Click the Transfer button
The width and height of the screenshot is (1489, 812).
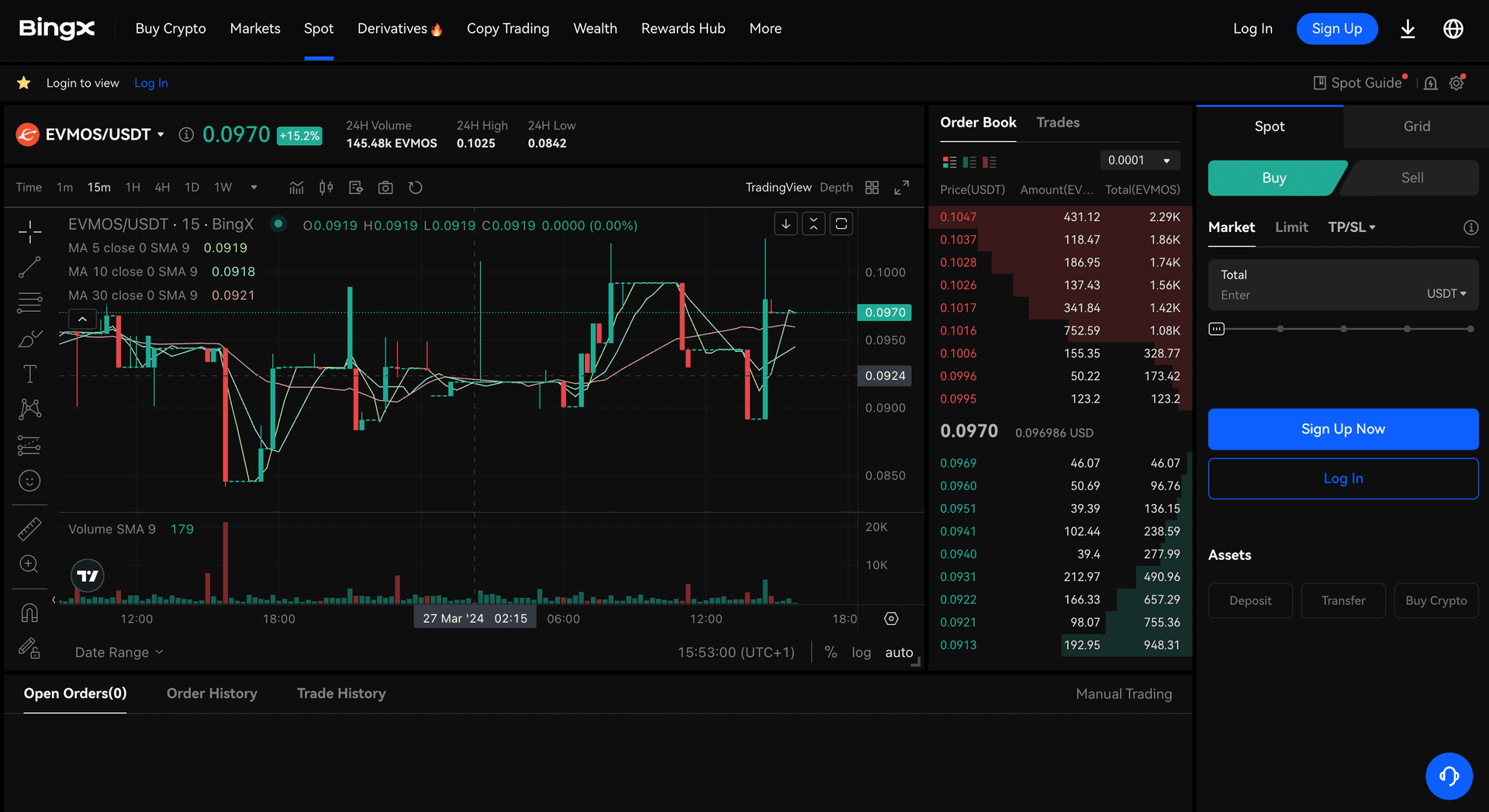1343,601
